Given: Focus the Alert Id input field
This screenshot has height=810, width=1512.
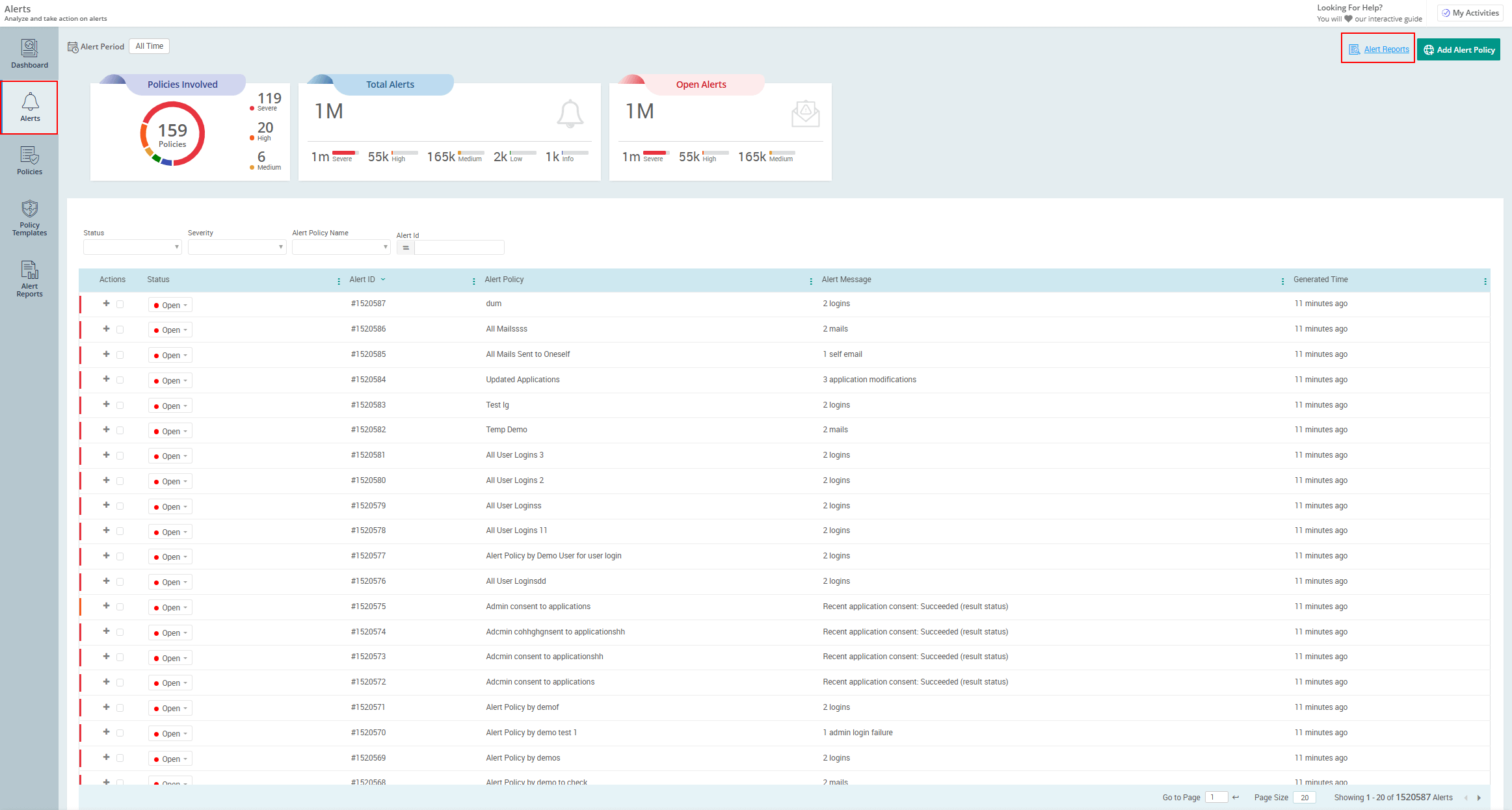Looking at the screenshot, I should point(459,248).
